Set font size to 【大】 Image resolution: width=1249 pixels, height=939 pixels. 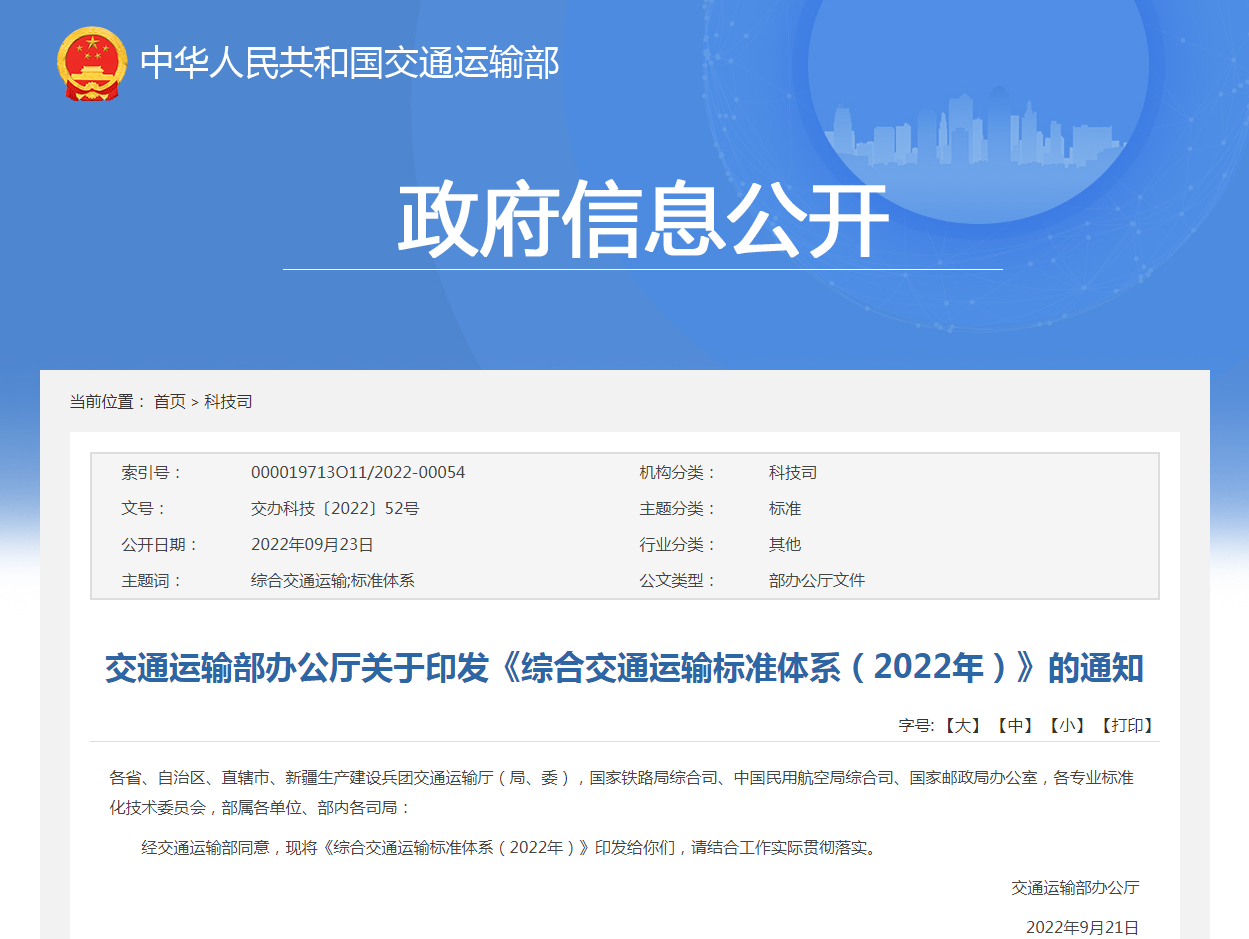pyautogui.click(x=963, y=725)
